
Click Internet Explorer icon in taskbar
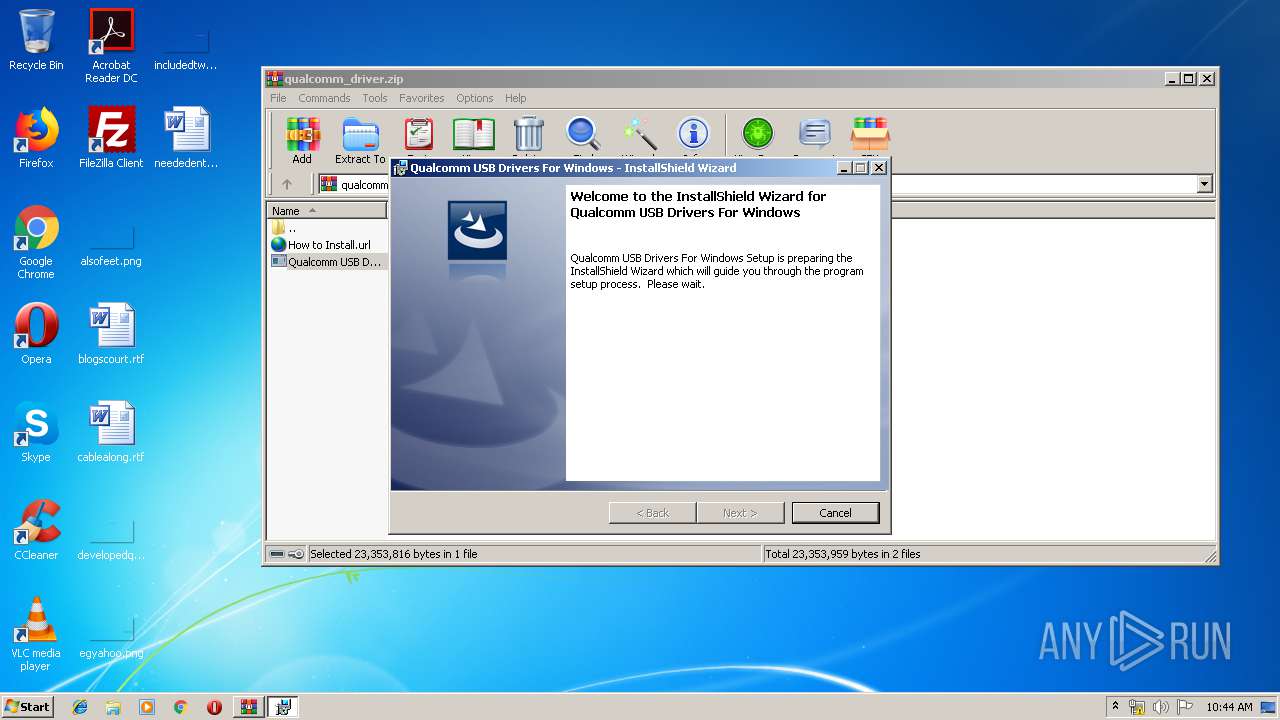(80, 707)
